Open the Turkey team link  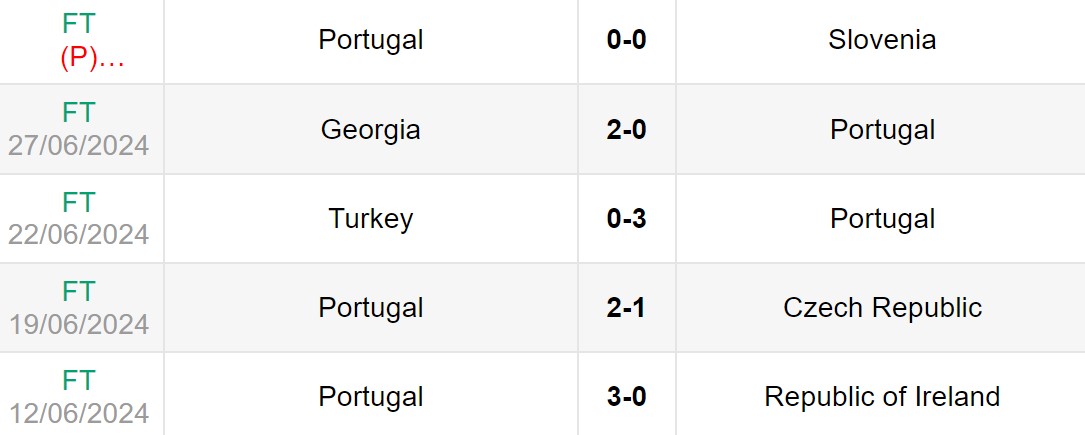(x=371, y=219)
